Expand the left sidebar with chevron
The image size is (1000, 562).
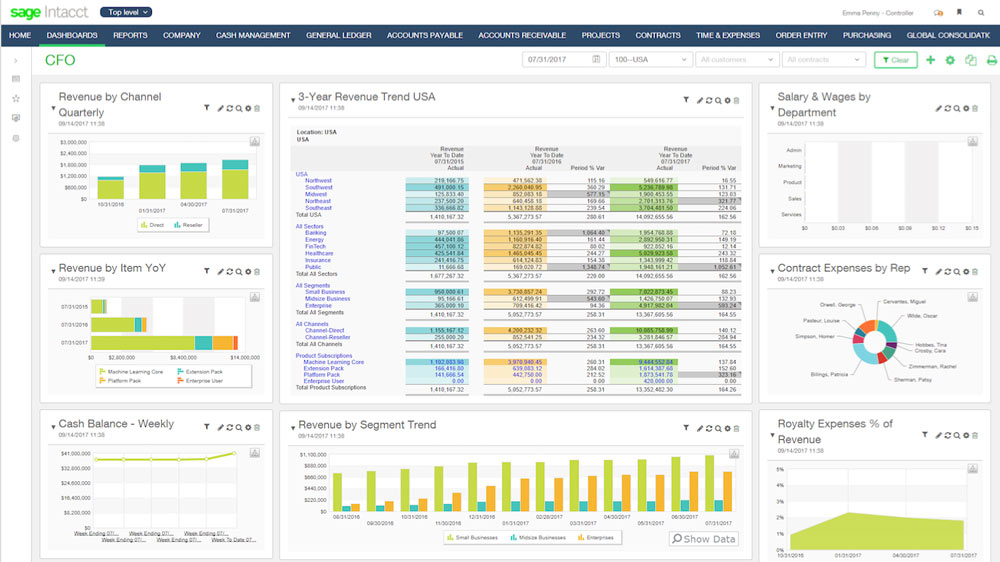point(16,61)
